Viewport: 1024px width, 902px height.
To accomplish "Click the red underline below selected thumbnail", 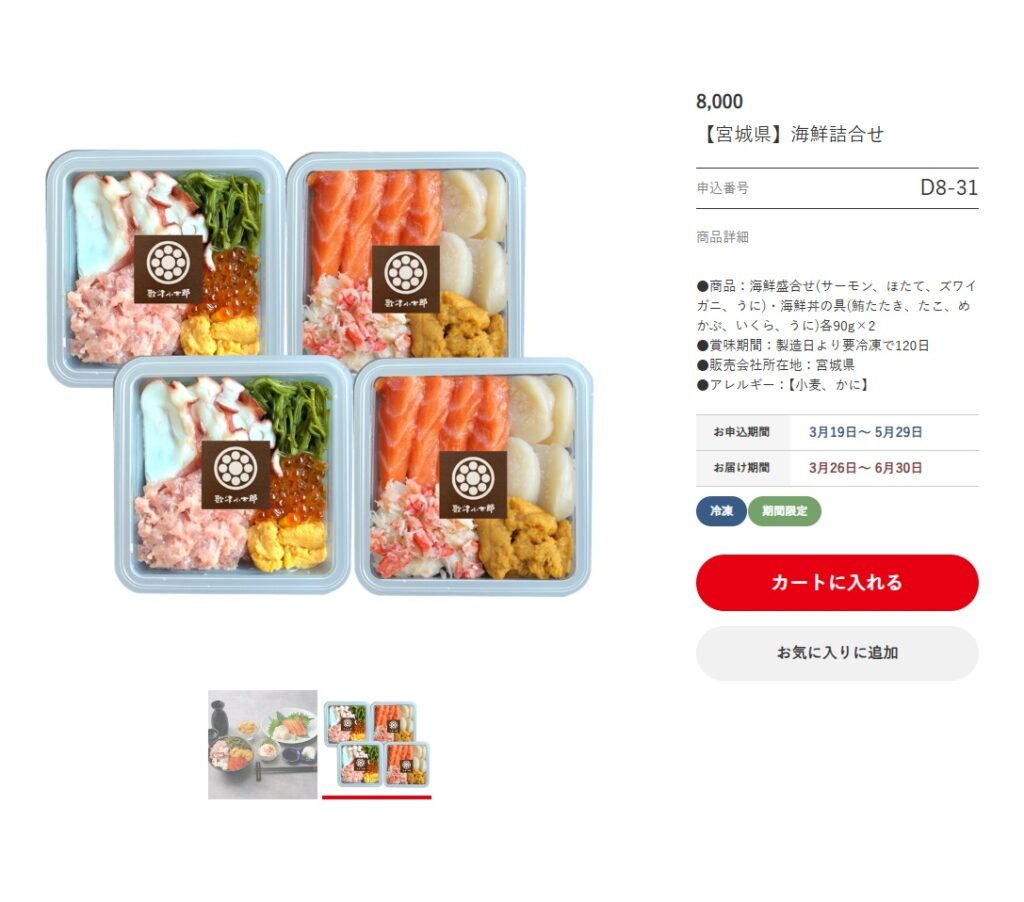I will [377, 797].
